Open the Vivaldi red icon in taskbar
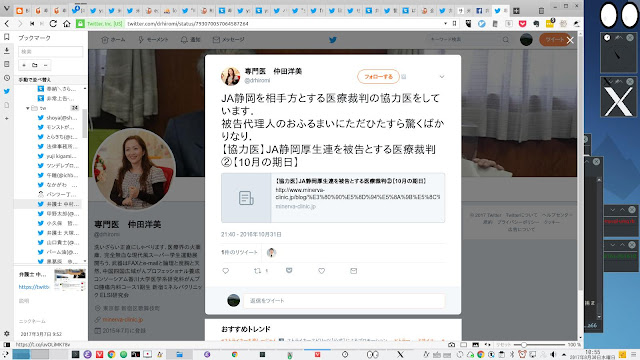Viewport: 640px width, 360px height. tap(99, 354)
